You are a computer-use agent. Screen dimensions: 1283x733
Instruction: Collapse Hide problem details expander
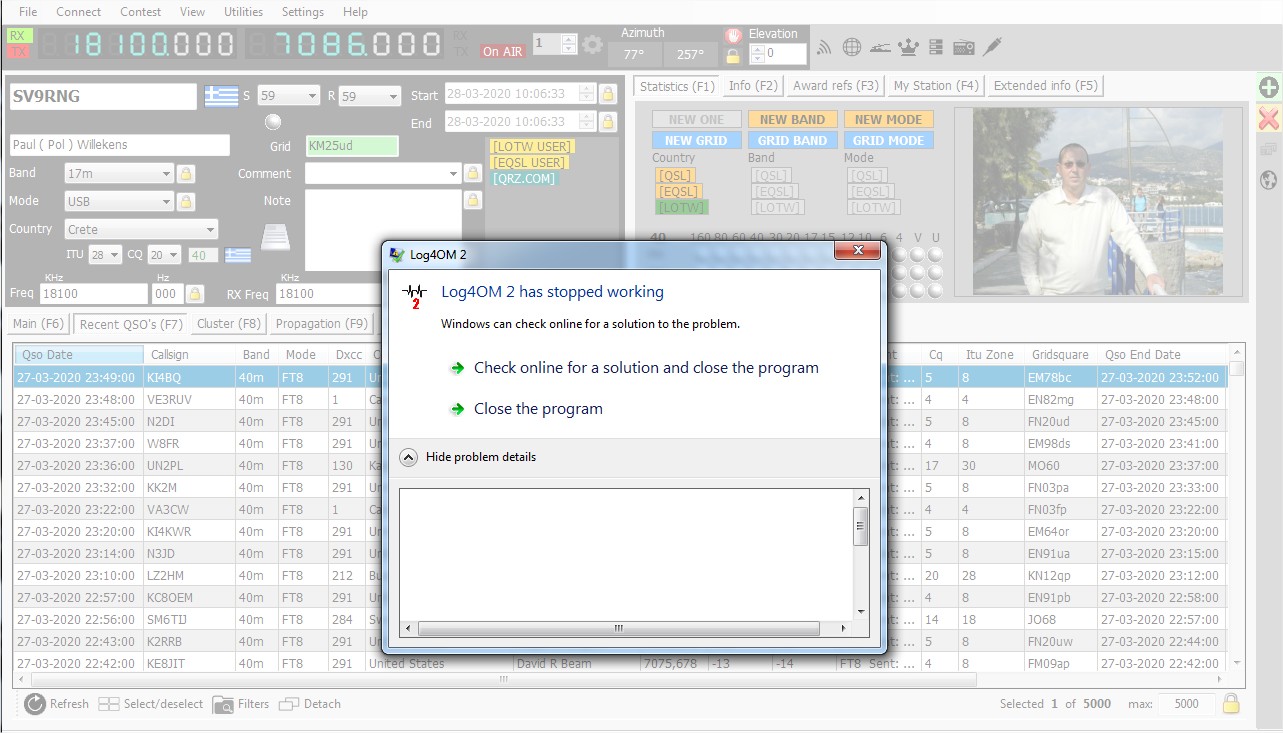point(408,457)
